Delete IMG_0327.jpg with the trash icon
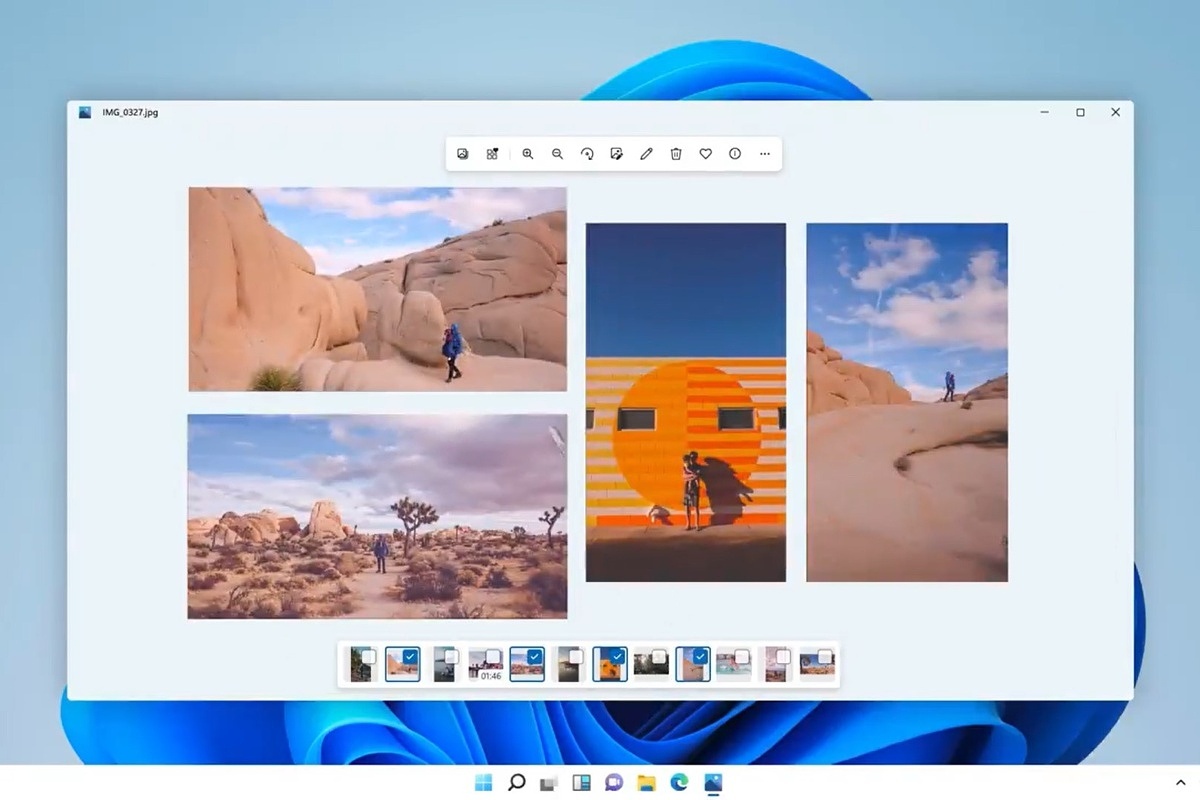 tap(675, 154)
